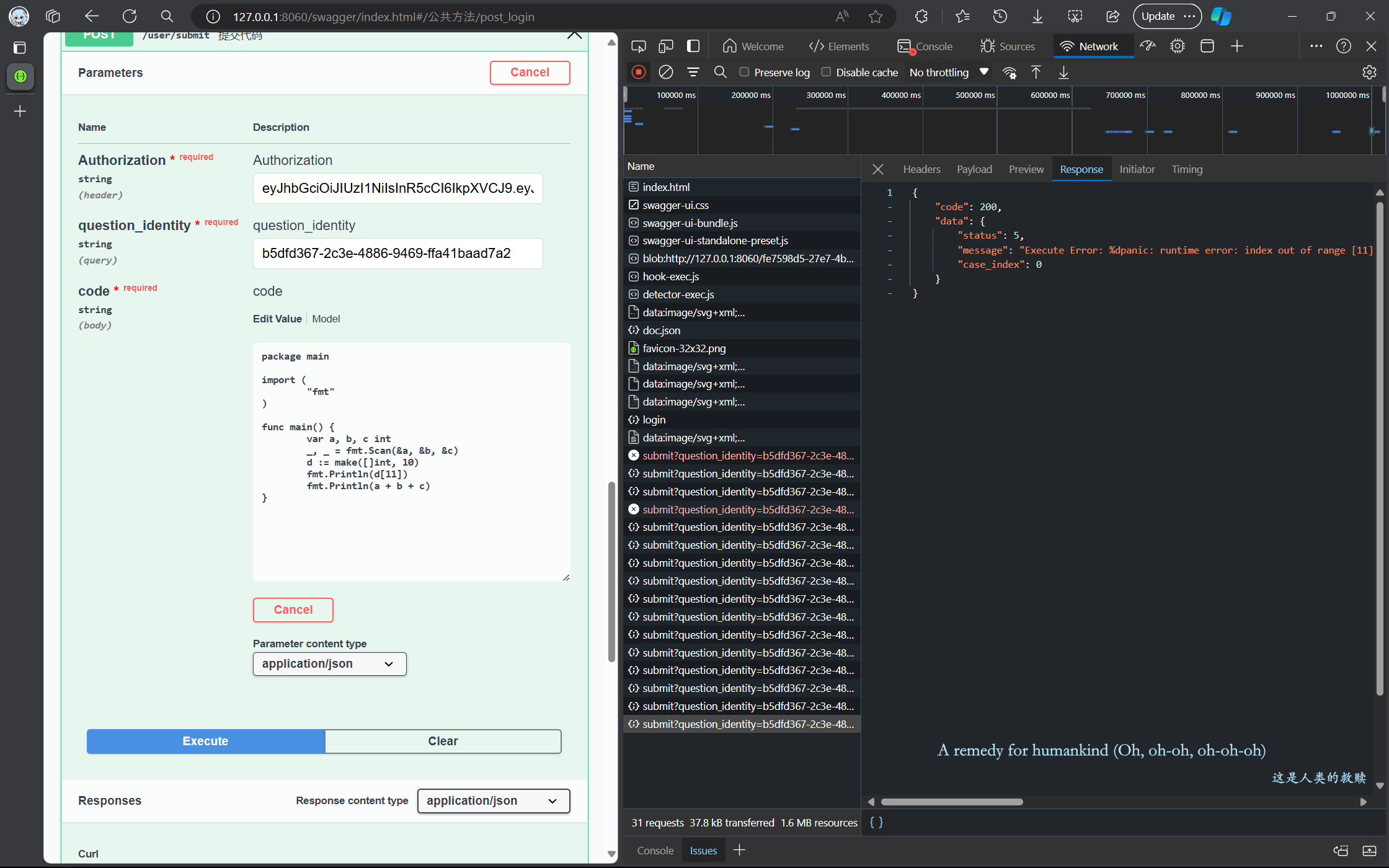Switch to Sources tab
1389x868 pixels.
coord(1008,46)
